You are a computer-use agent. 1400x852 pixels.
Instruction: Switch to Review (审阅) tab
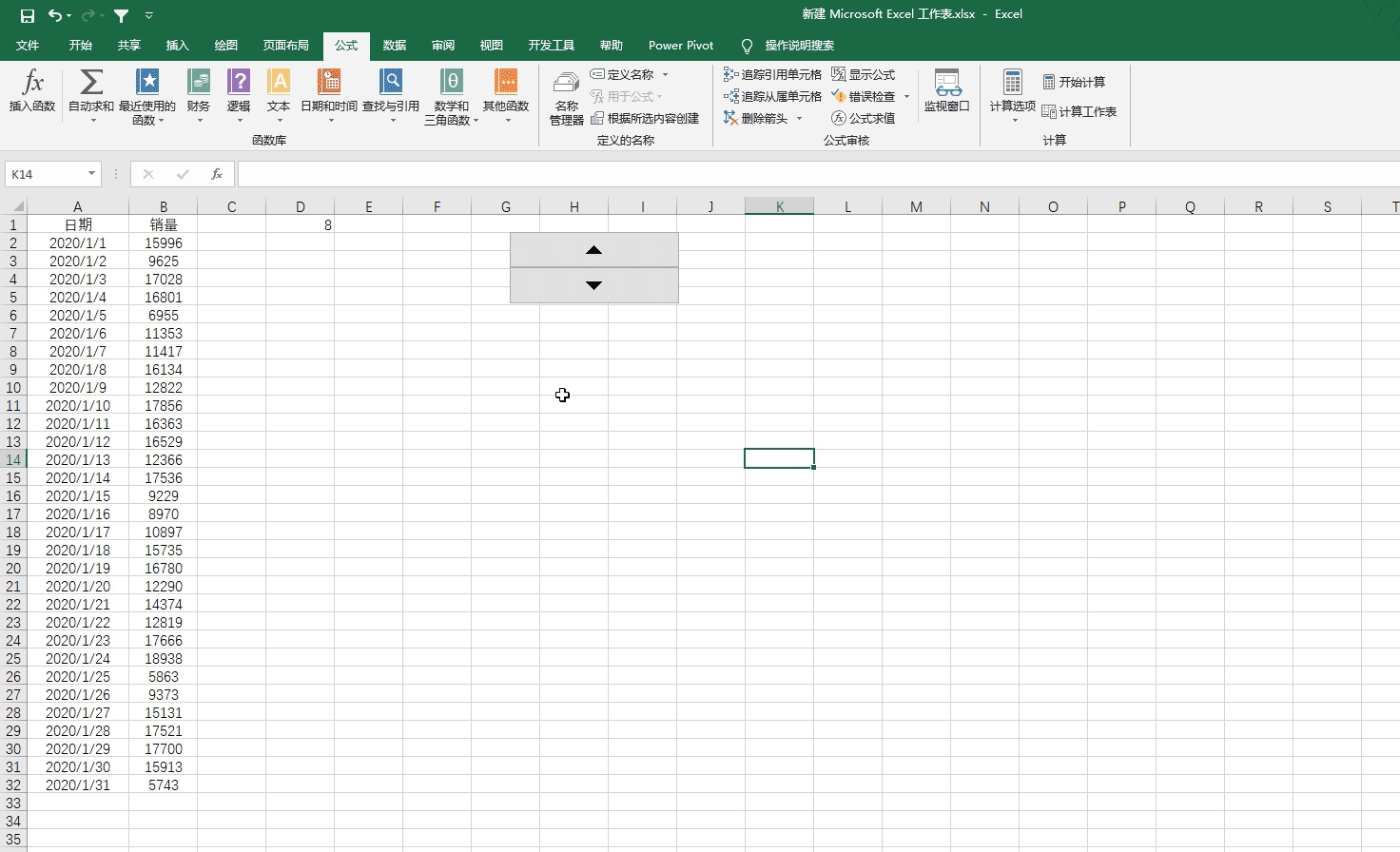(443, 45)
